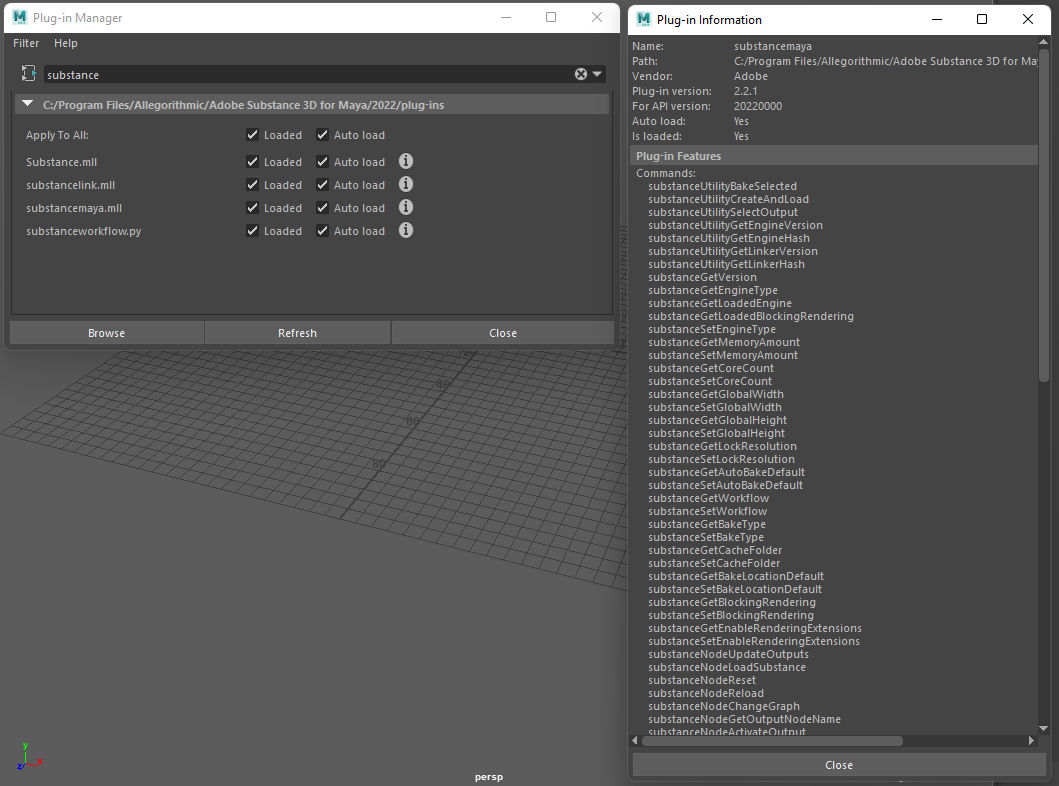1059x786 pixels.
Task: Click the Browse button
Action: point(107,333)
